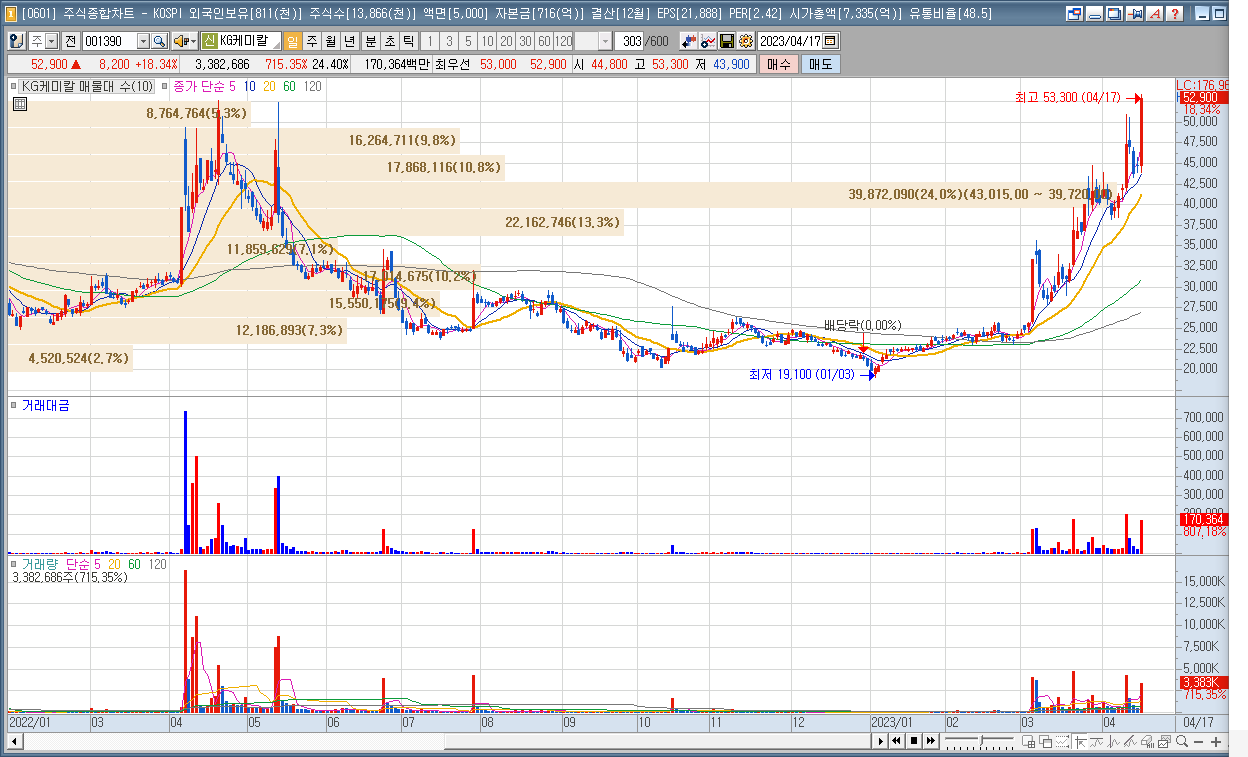This screenshot has width=1248, height=757.
Task: Select weekly (주) chart period
Action: click(312, 41)
